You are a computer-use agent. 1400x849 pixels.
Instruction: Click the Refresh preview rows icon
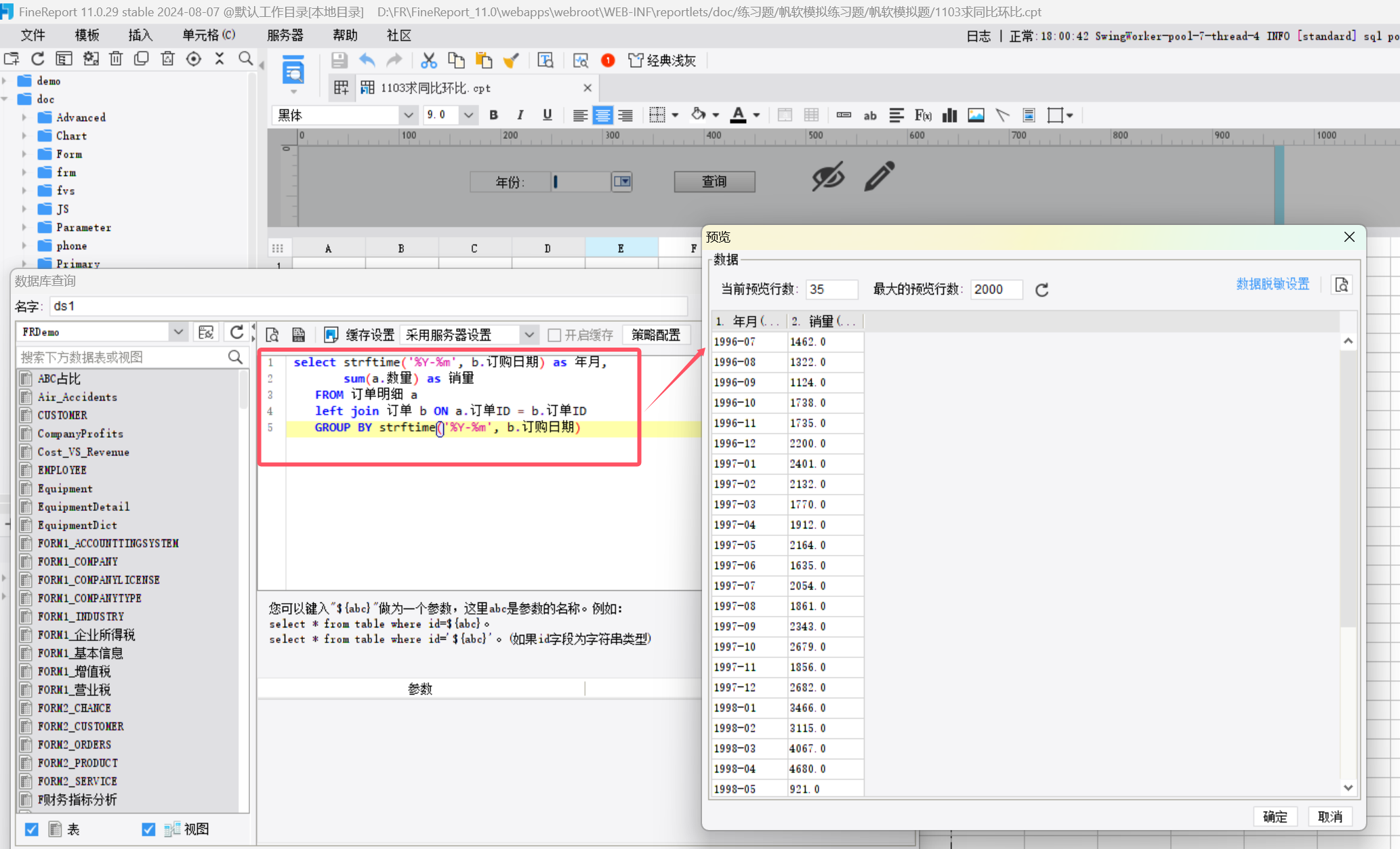point(1042,290)
